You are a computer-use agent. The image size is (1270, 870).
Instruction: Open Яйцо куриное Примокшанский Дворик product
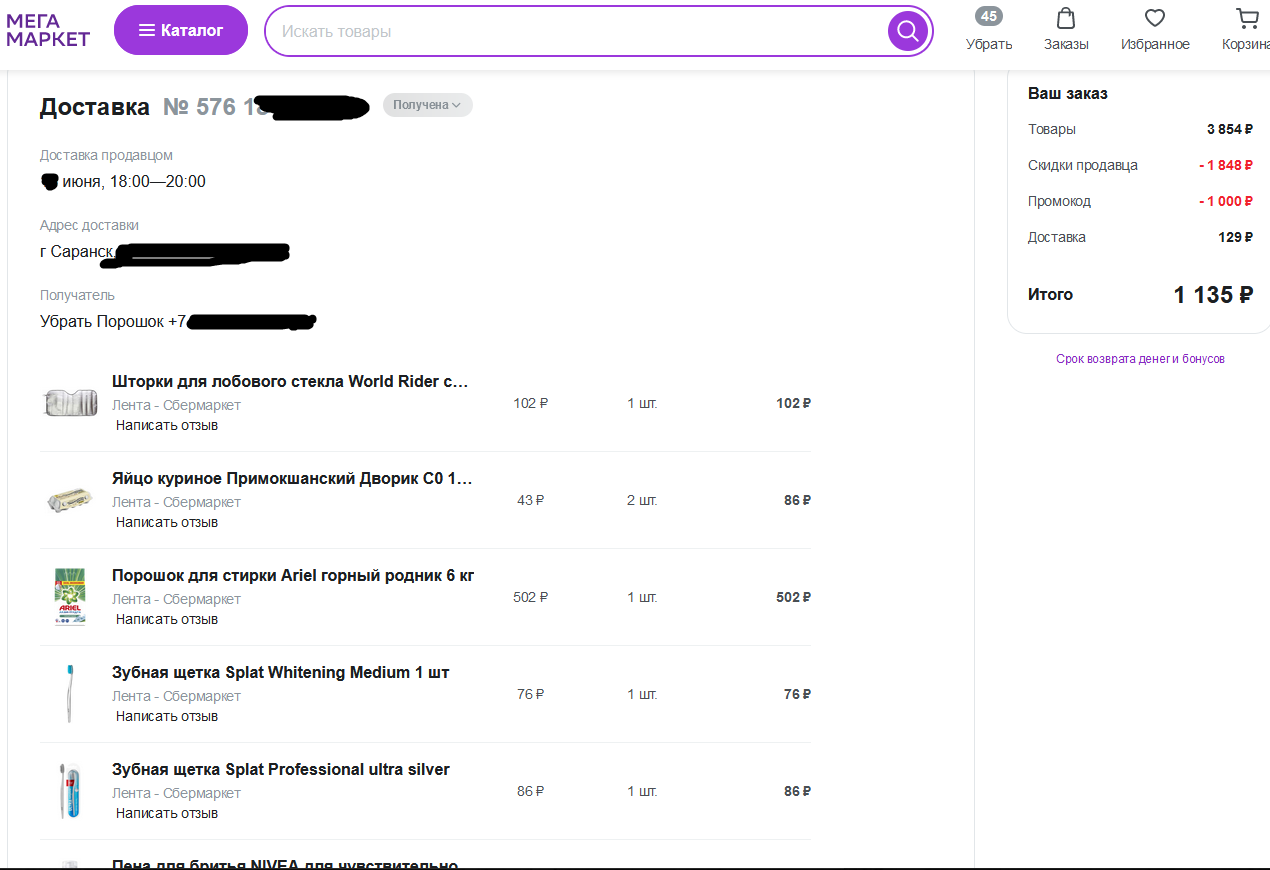(x=292, y=478)
